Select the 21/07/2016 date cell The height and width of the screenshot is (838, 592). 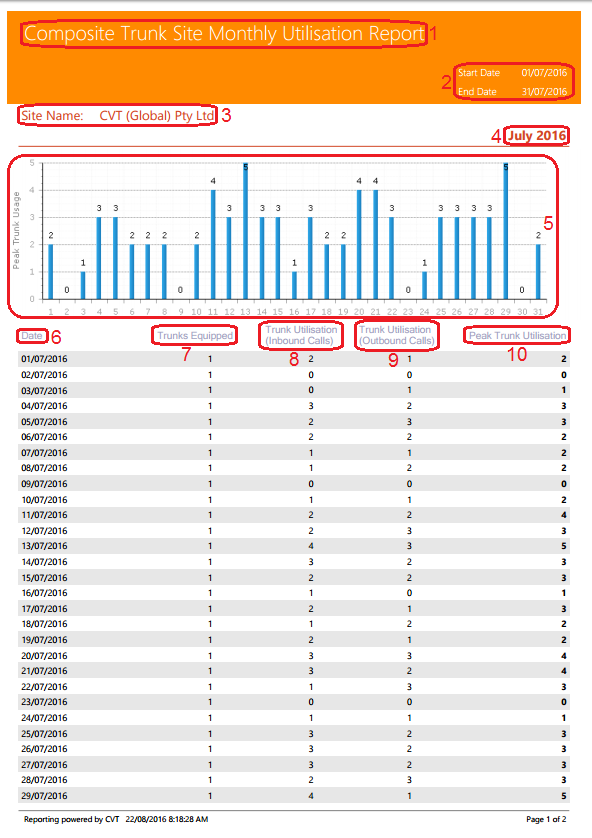44,671
